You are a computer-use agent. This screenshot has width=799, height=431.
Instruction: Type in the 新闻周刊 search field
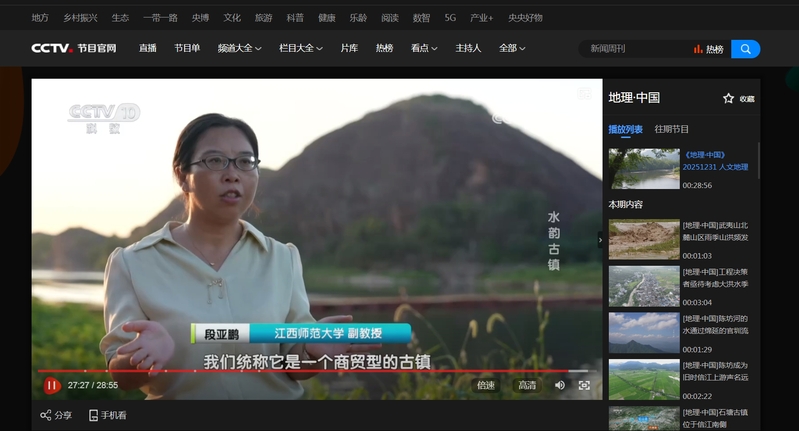tap(635, 49)
